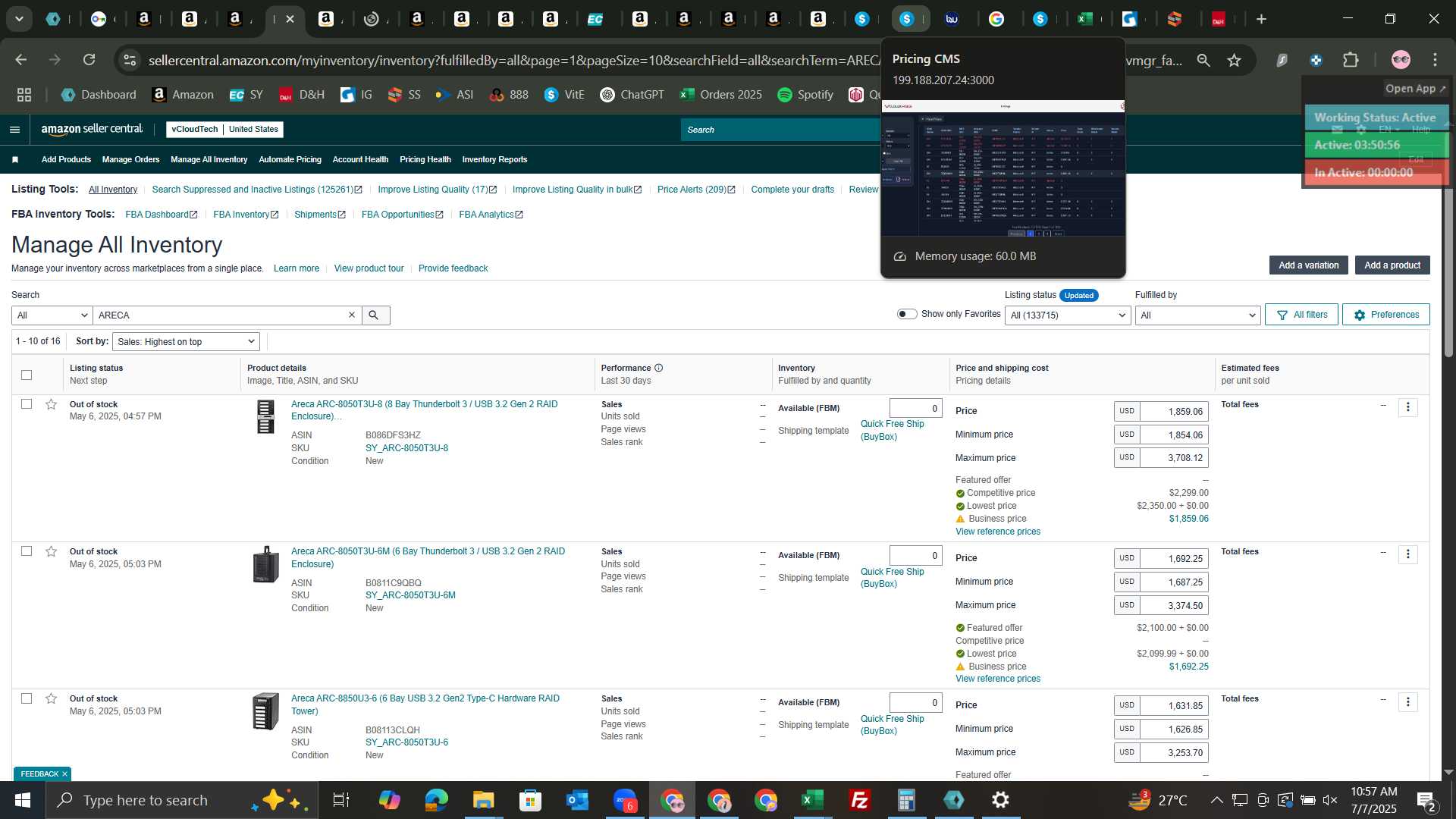The image size is (1456, 819).
Task: Show hidden system tray icons
Action: point(1216,800)
